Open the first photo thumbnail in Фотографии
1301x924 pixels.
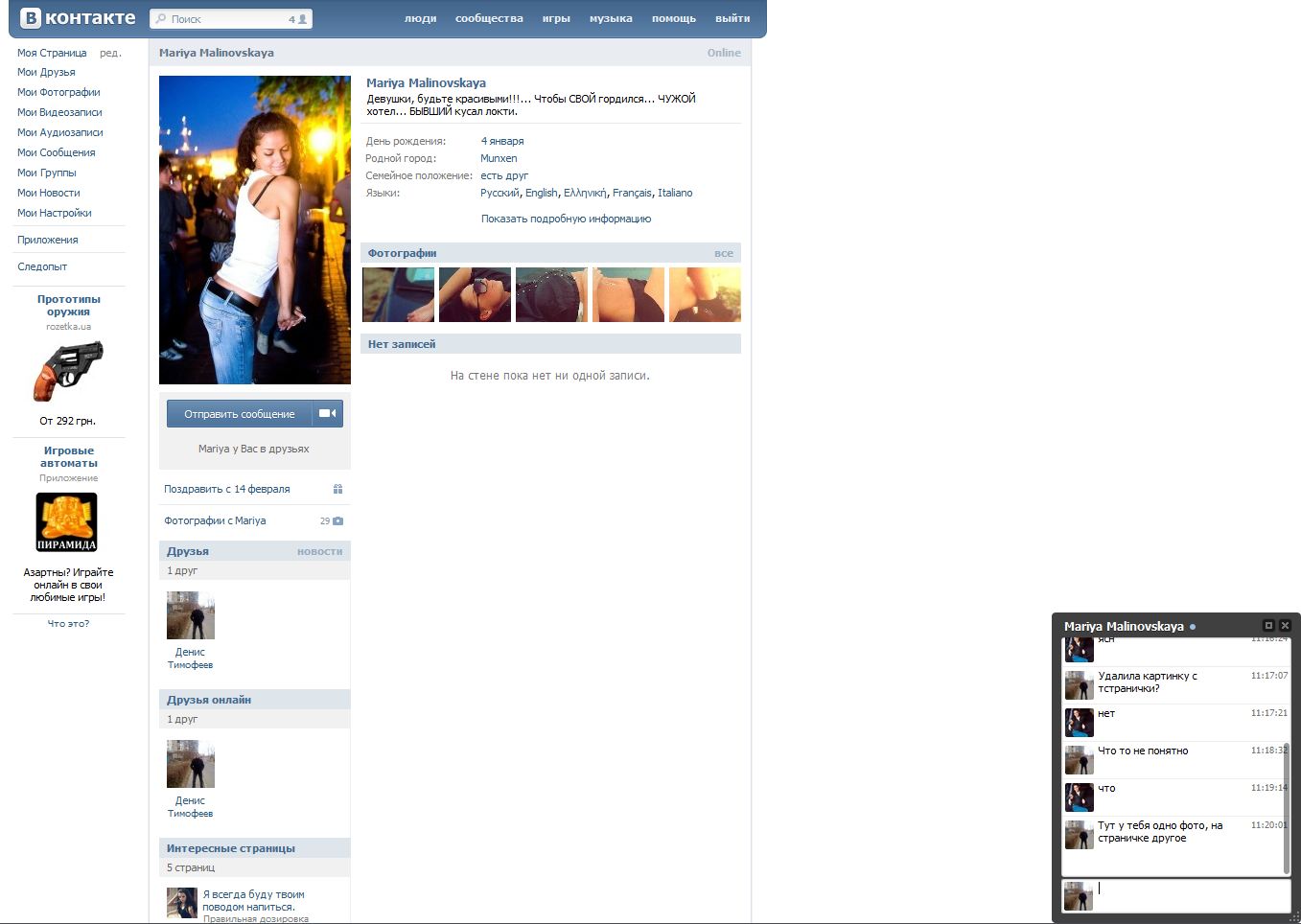(x=398, y=294)
